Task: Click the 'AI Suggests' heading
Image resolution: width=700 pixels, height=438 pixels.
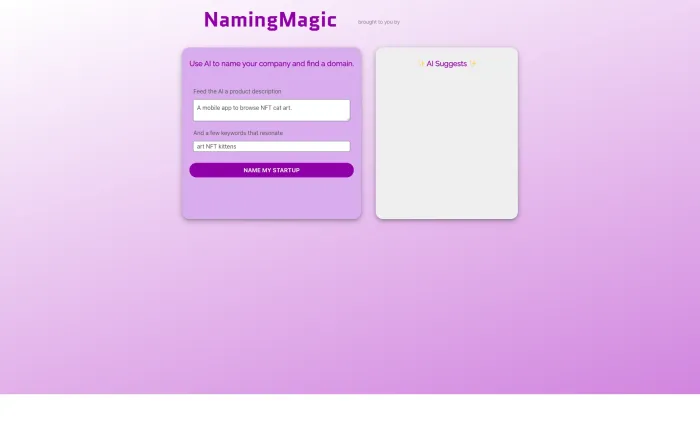Action: click(x=447, y=63)
